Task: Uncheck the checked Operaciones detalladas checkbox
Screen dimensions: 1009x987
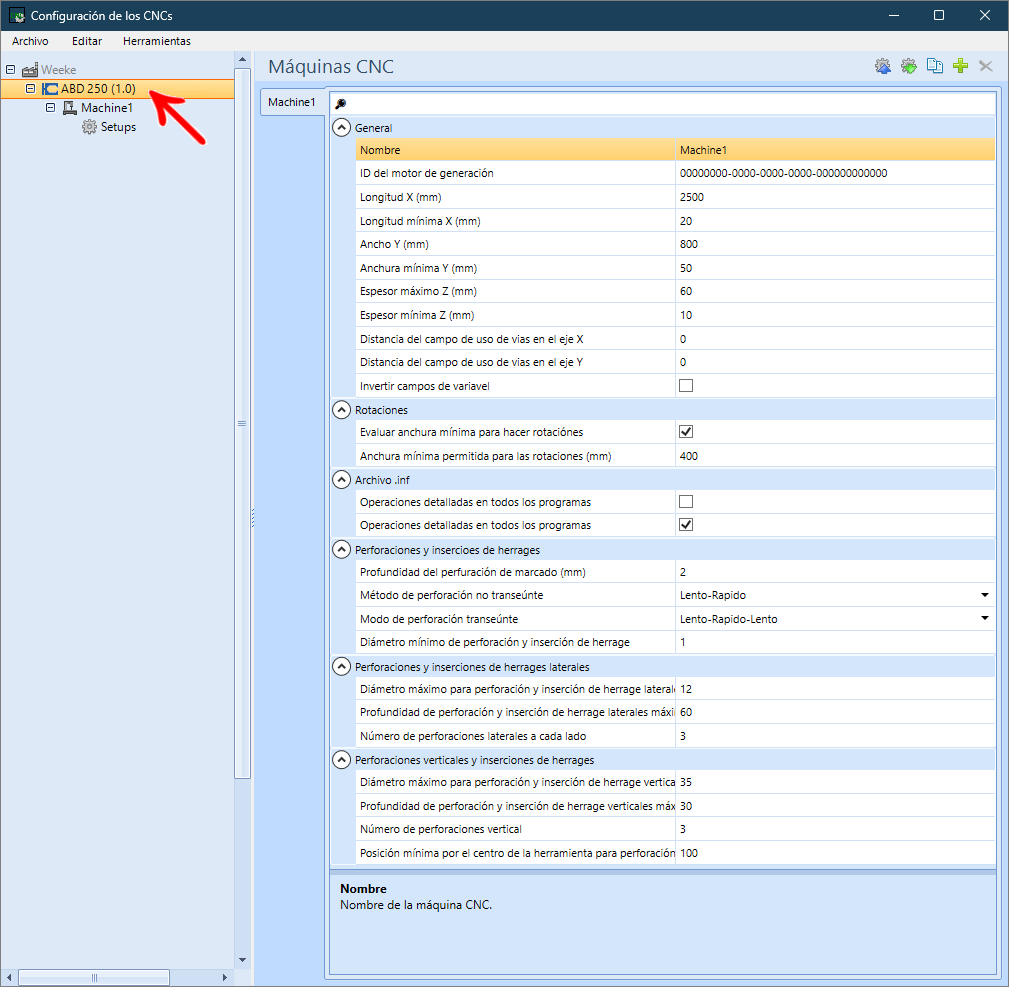Action: (x=686, y=525)
